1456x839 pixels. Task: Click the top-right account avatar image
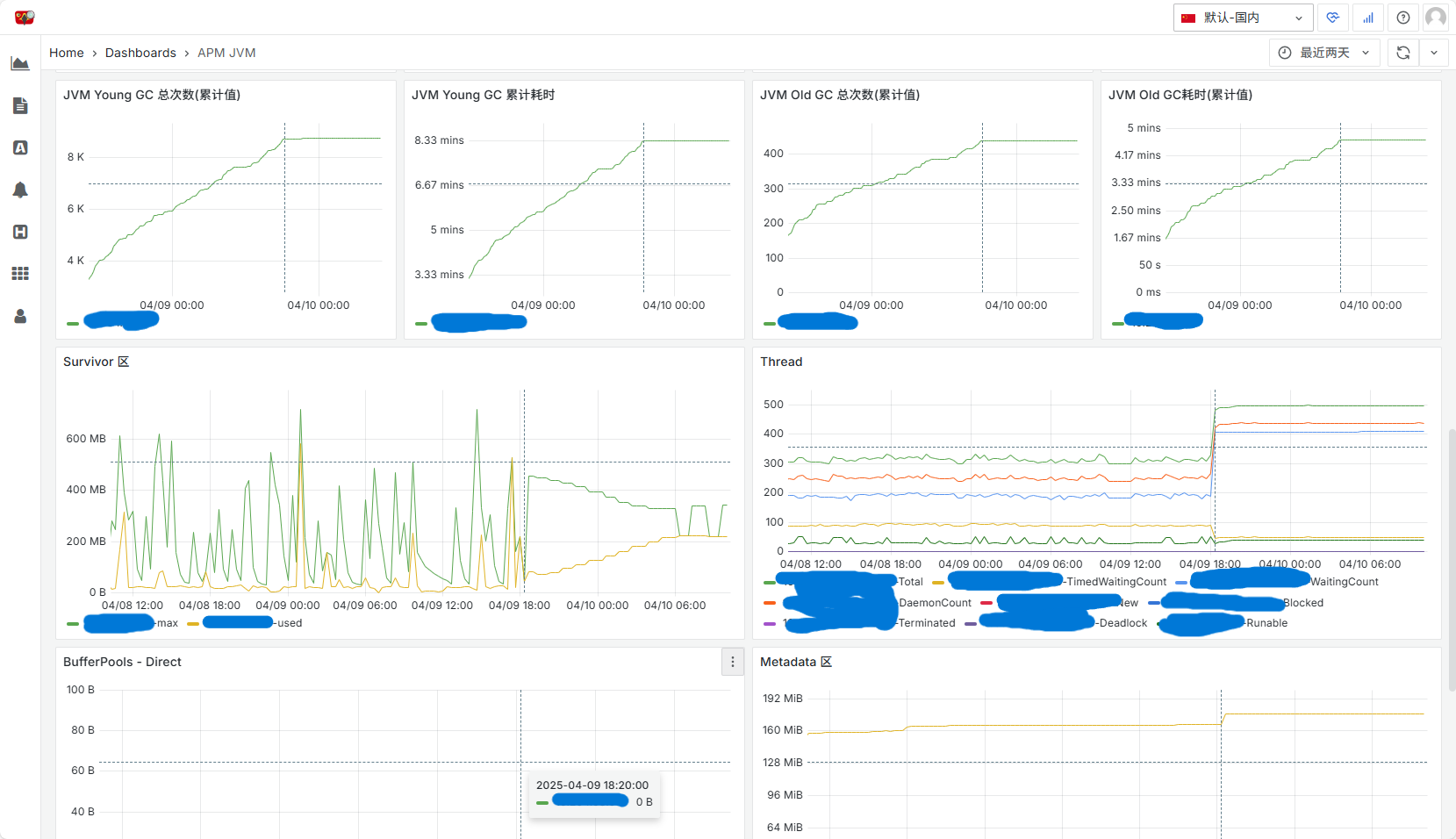pos(1435,17)
